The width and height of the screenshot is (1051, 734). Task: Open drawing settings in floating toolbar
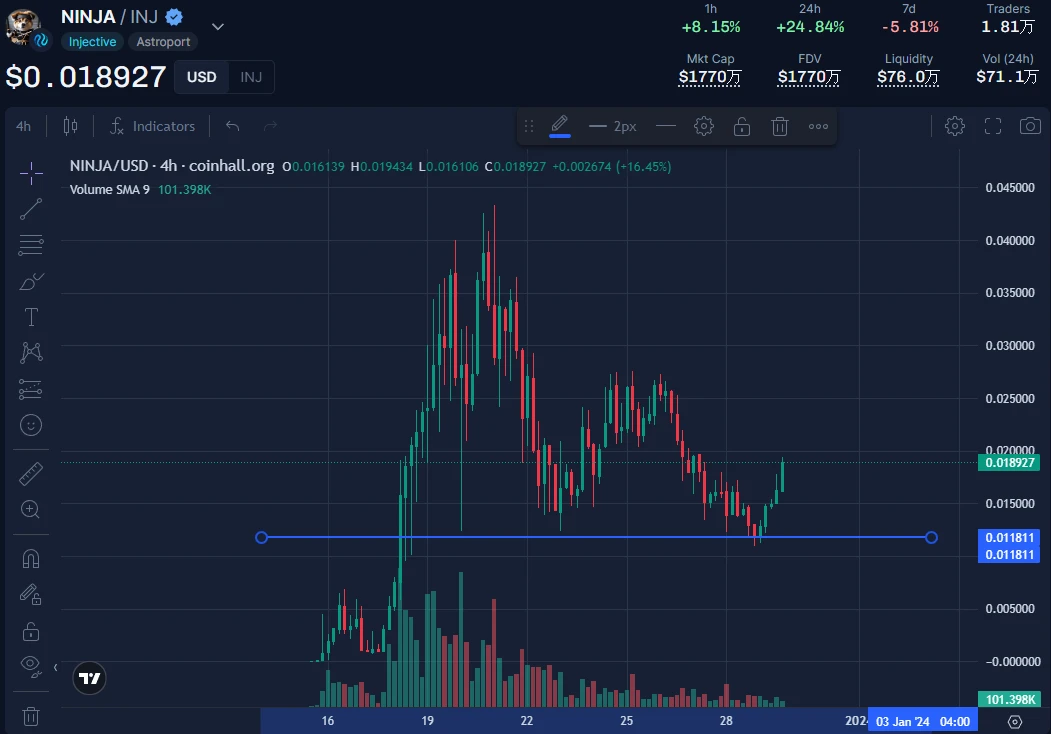[x=704, y=126]
